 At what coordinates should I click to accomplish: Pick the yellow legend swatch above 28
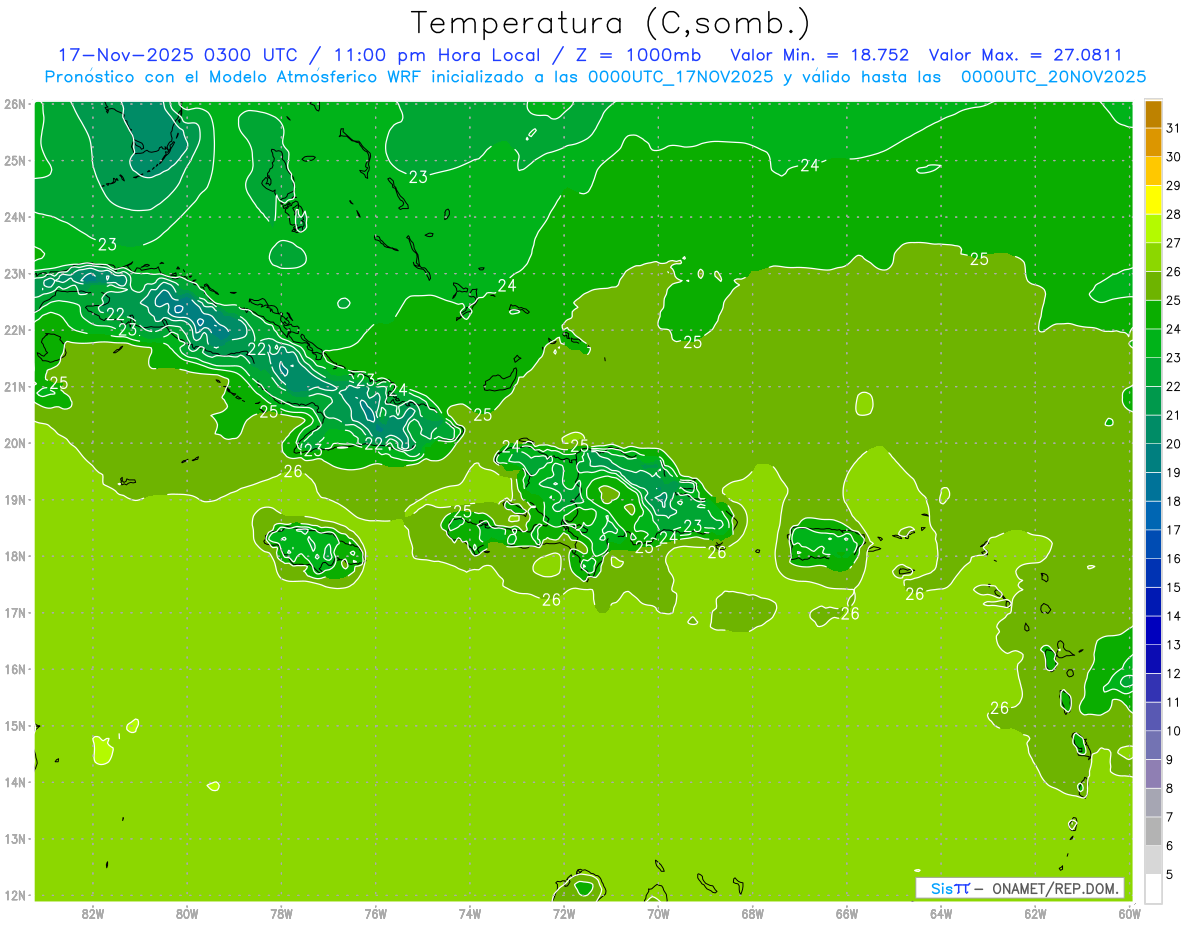[1153, 201]
